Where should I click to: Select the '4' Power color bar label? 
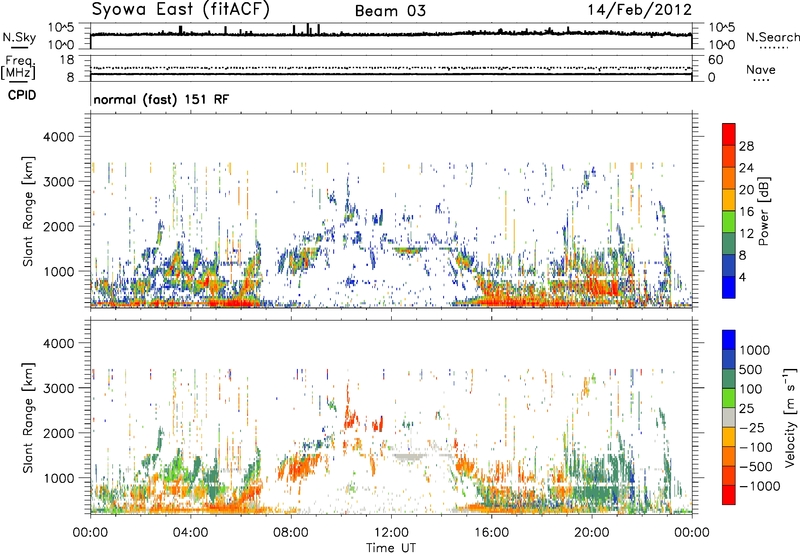coord(743,278)
